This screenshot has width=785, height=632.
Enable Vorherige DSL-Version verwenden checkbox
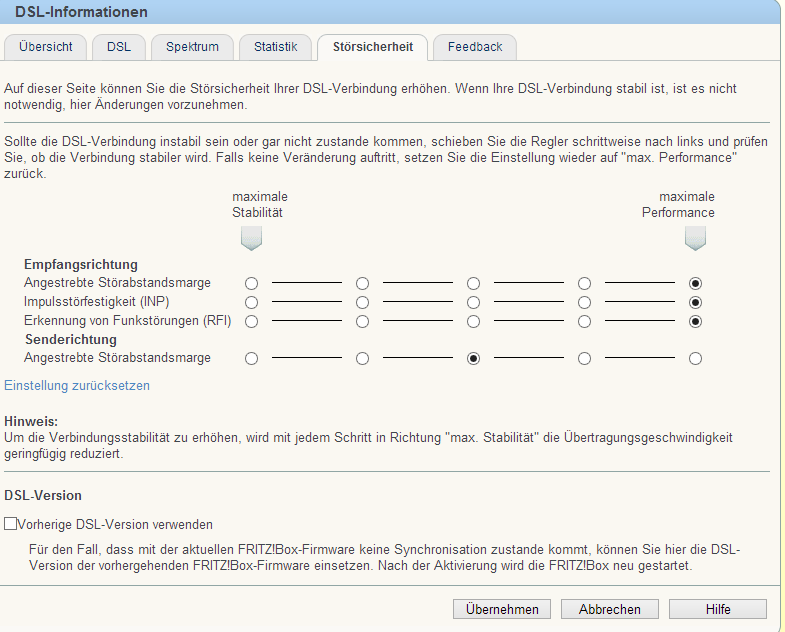click(10, 524)
